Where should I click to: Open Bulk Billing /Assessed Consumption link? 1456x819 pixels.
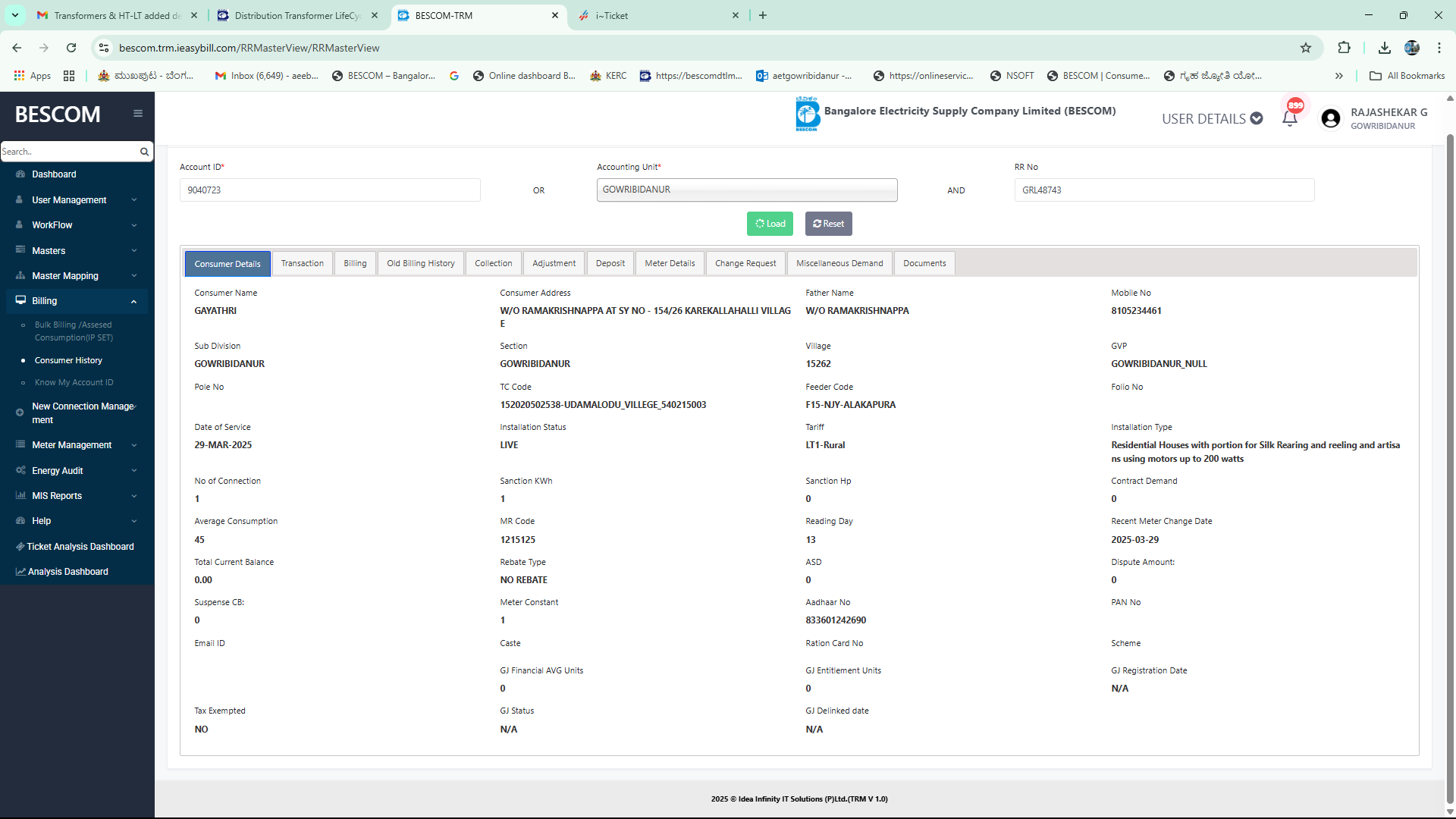(x=74, y=331)
